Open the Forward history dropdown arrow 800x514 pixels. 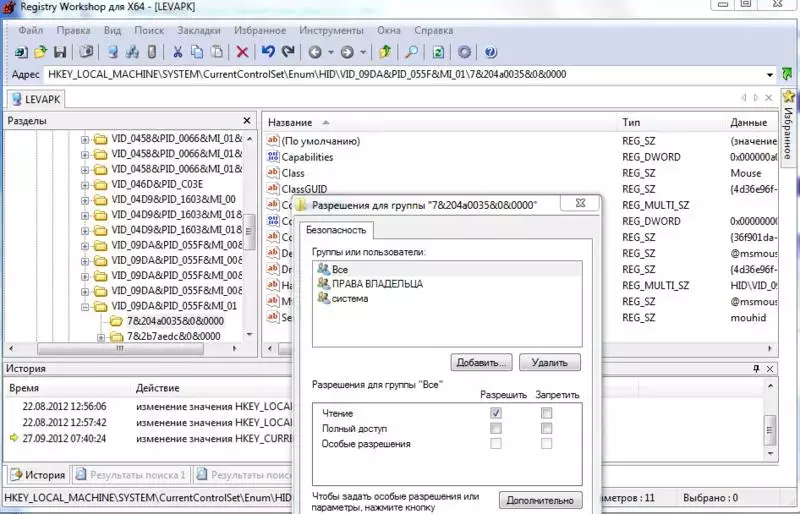click(x=363, y=52)
